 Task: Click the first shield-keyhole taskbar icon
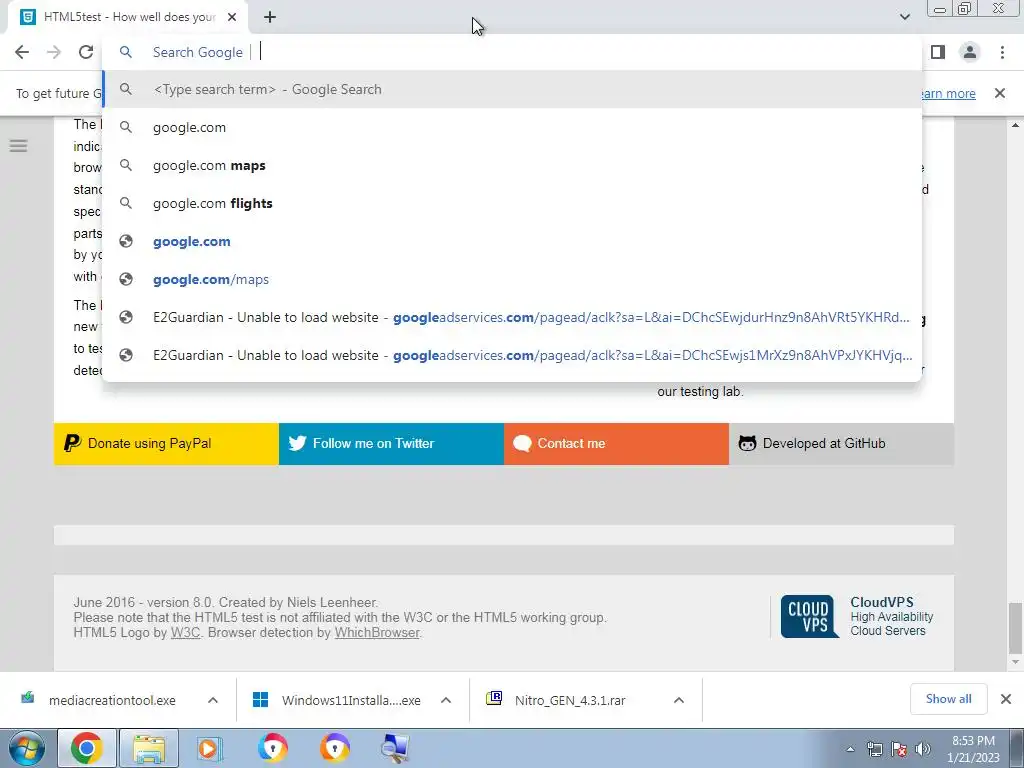pos(272,748)
